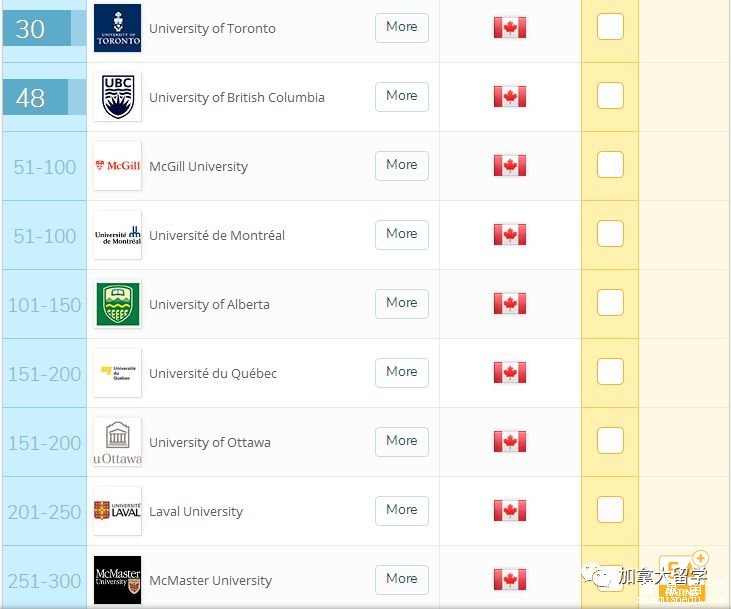The height and width of the screenshot is (609, 731).
Task: Open the Laval University name link
Action: (196, 511)
